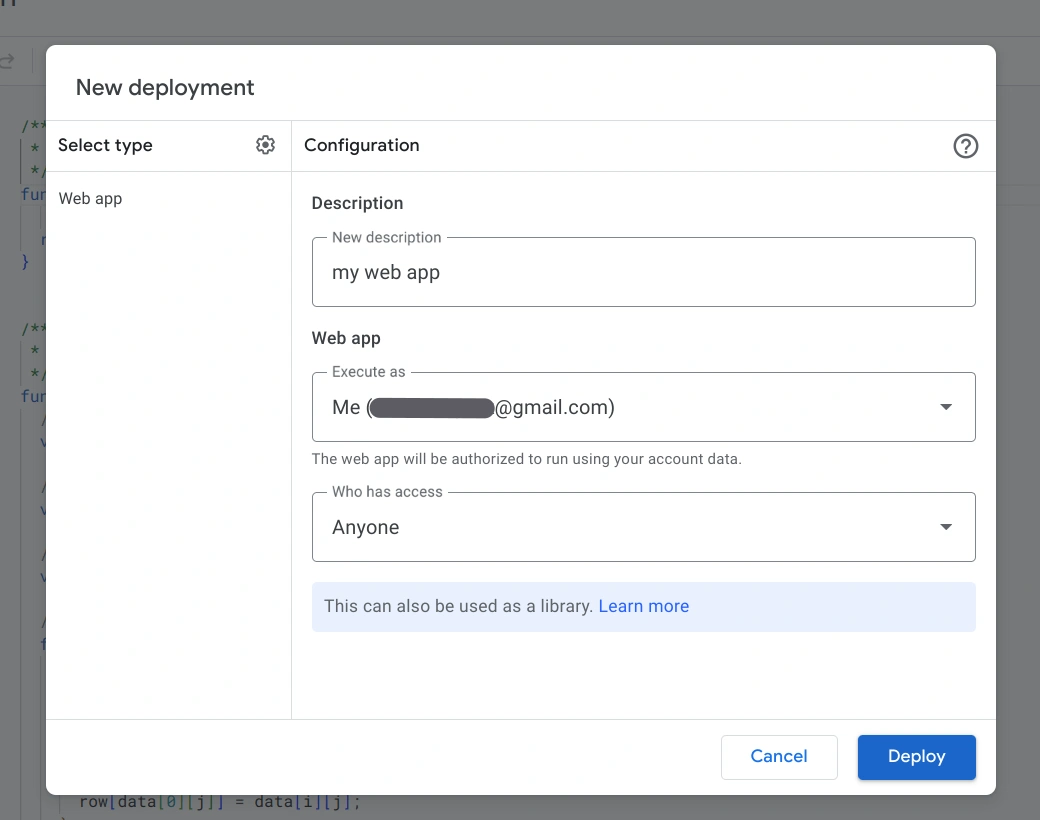
Task: Click the Web app section heading in Configuration
Action: coord(346,338)
